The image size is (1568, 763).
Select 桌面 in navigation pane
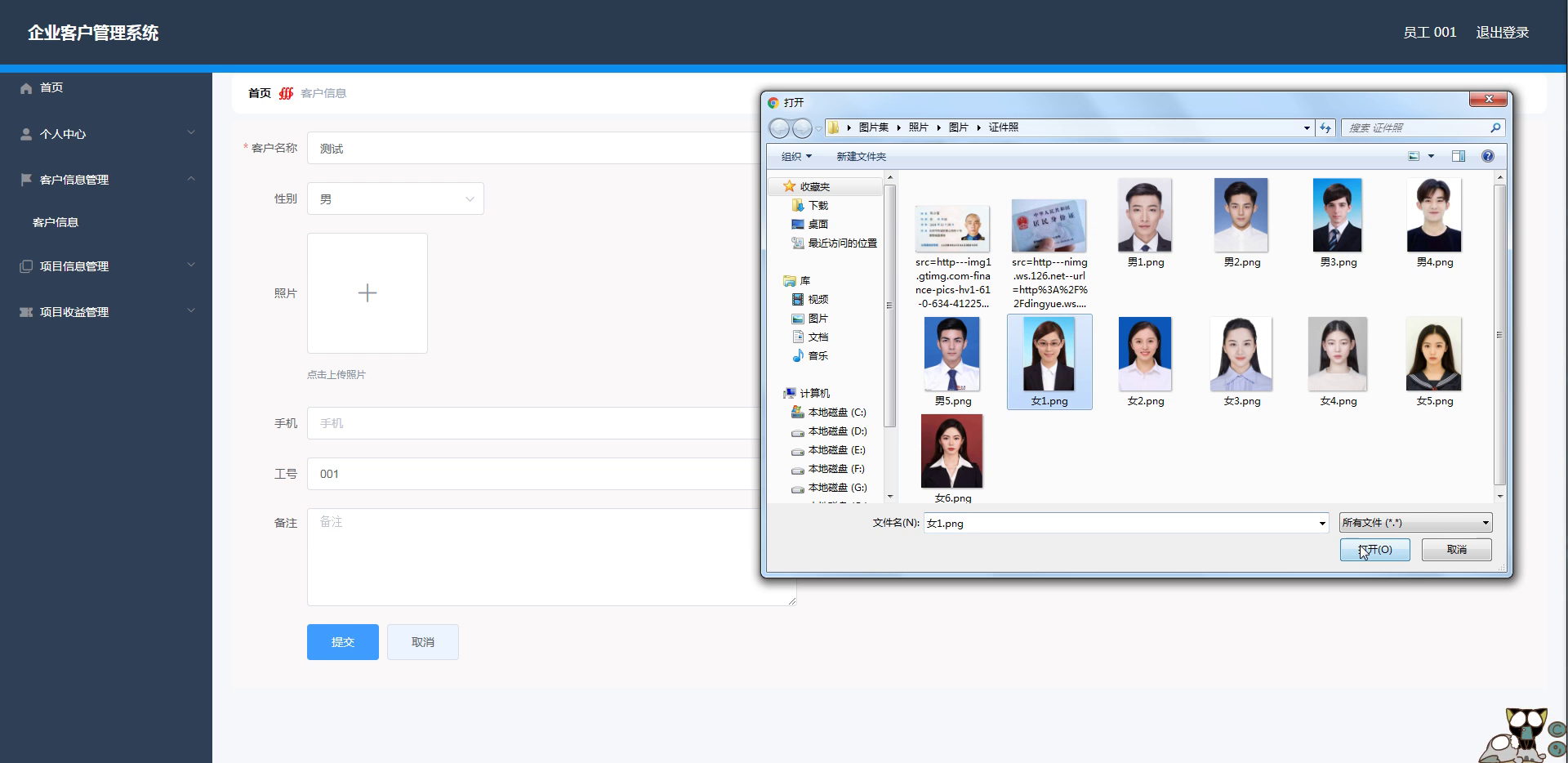click(818, 225)
